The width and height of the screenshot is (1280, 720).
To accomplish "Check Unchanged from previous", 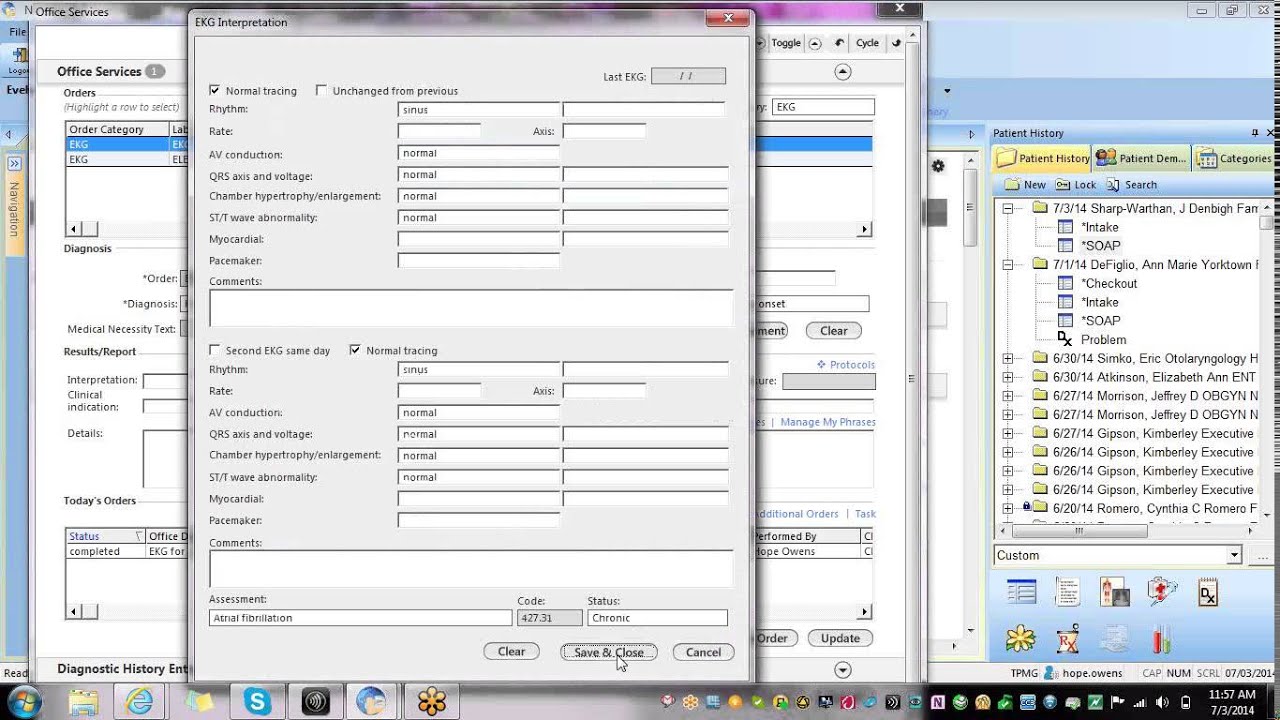I will (x=321, y=90).
